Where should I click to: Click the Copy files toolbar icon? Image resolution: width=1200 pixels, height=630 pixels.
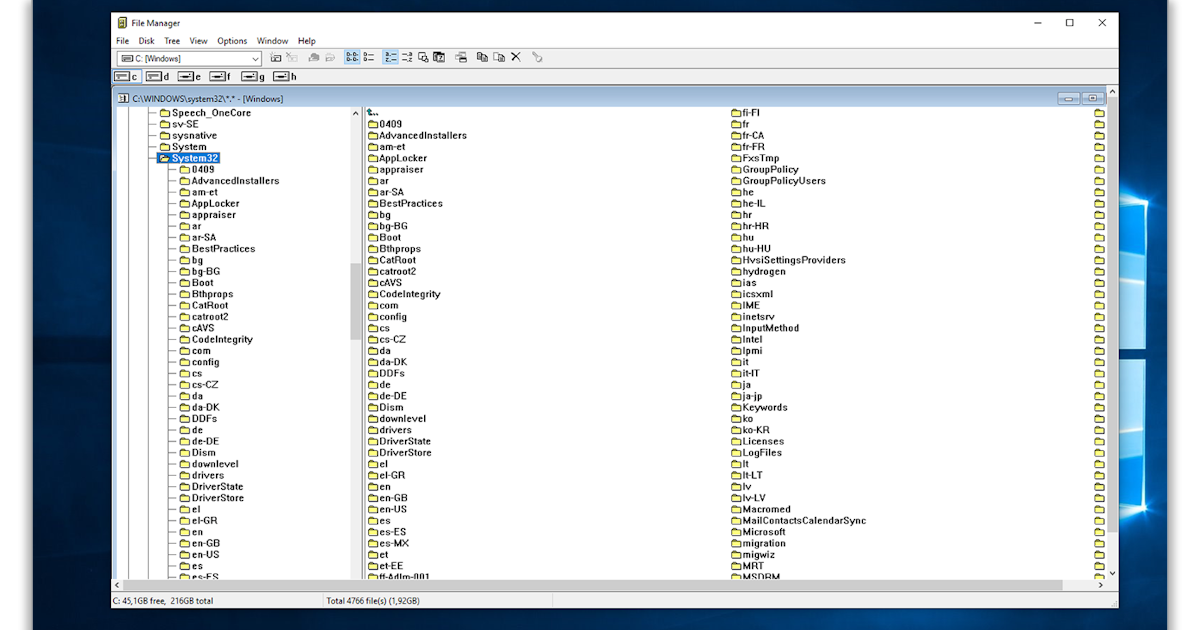pyautogui.click(x=483, y=58)
